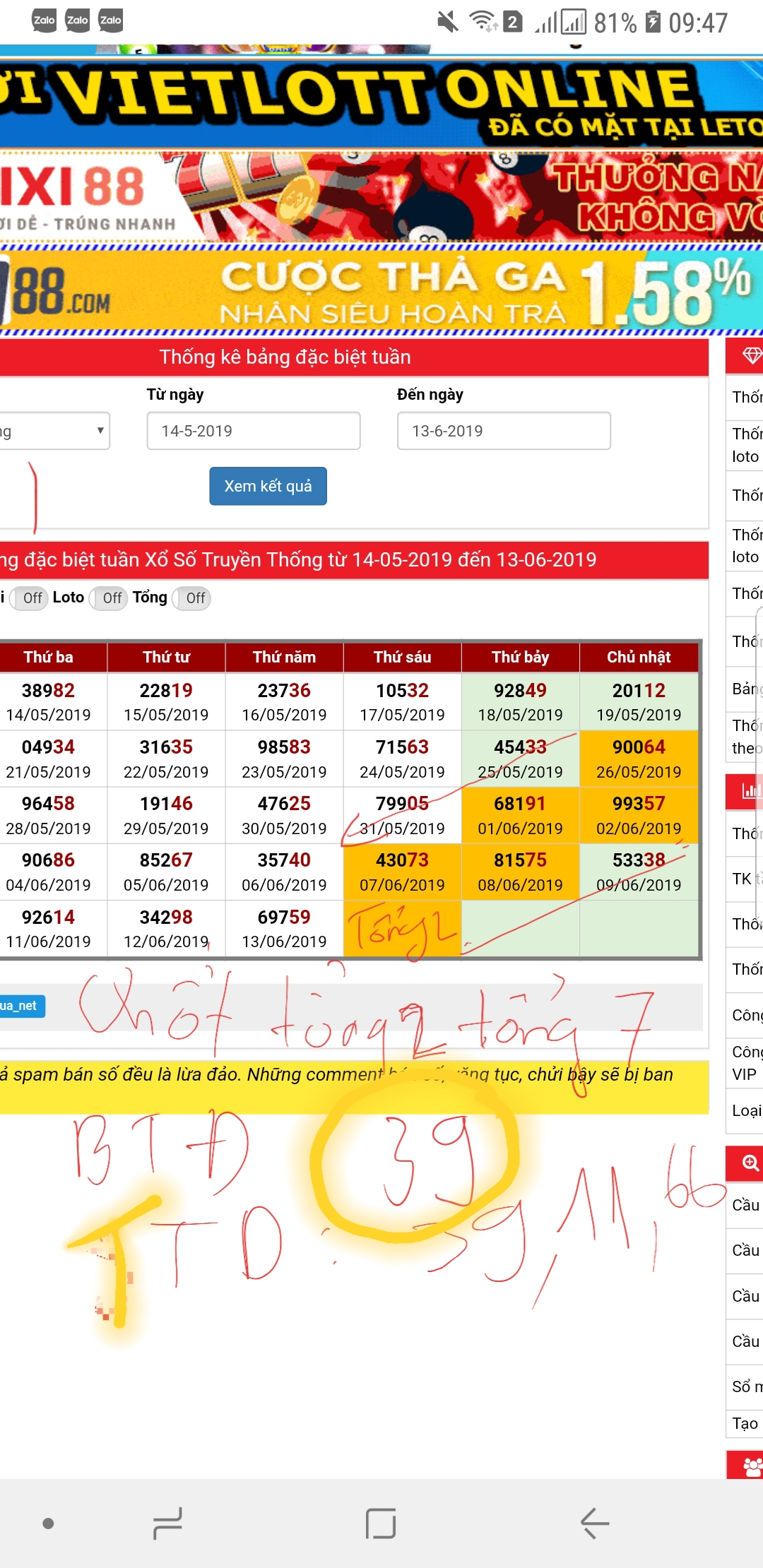Toggle the Loto switch
The image size is (763, 1568).
point(108,598)
